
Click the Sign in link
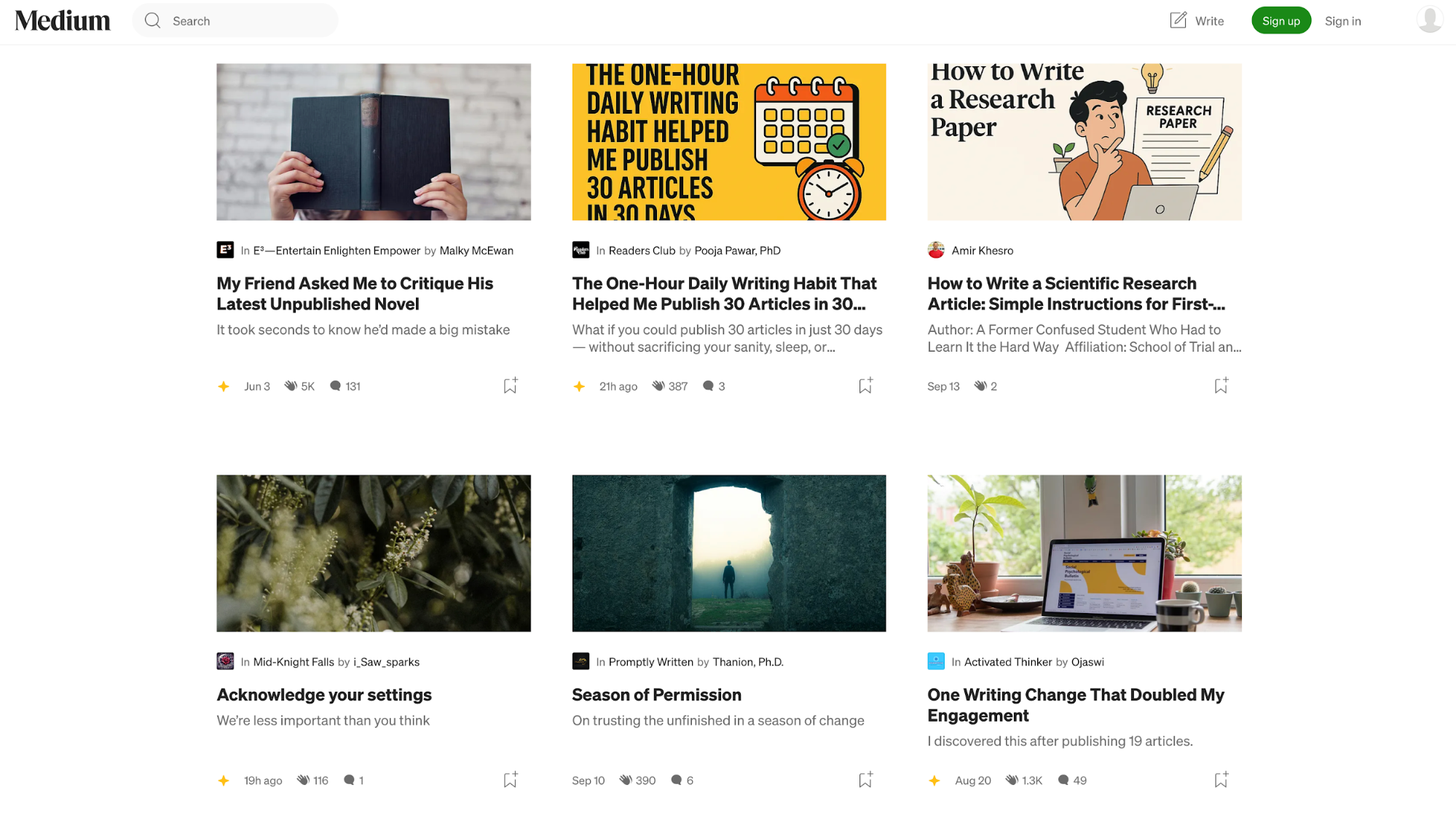(x=1342, y=21)
